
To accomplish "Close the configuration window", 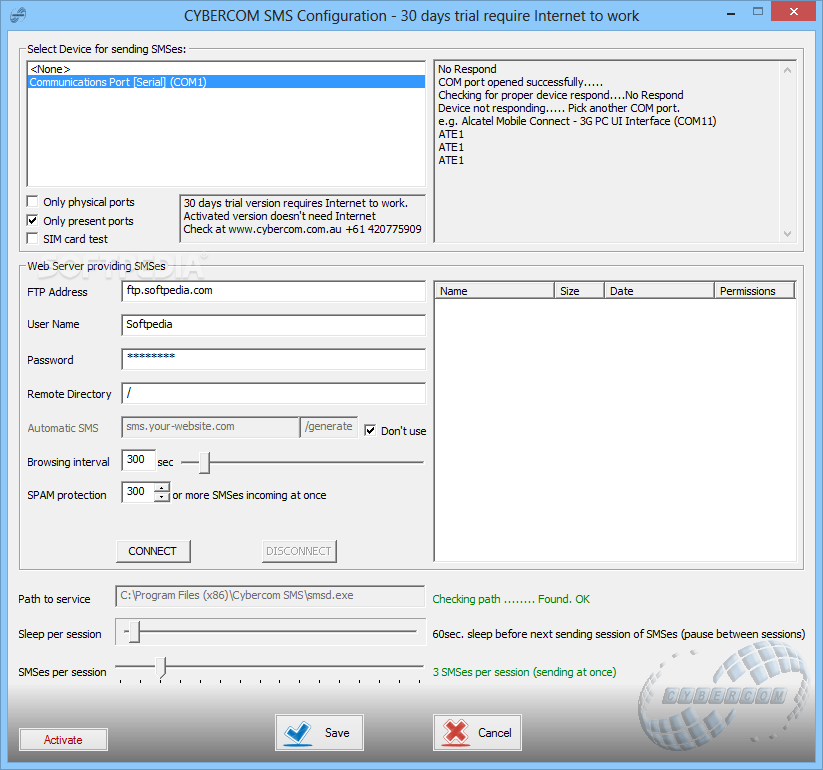I will (x=793, y=12).
